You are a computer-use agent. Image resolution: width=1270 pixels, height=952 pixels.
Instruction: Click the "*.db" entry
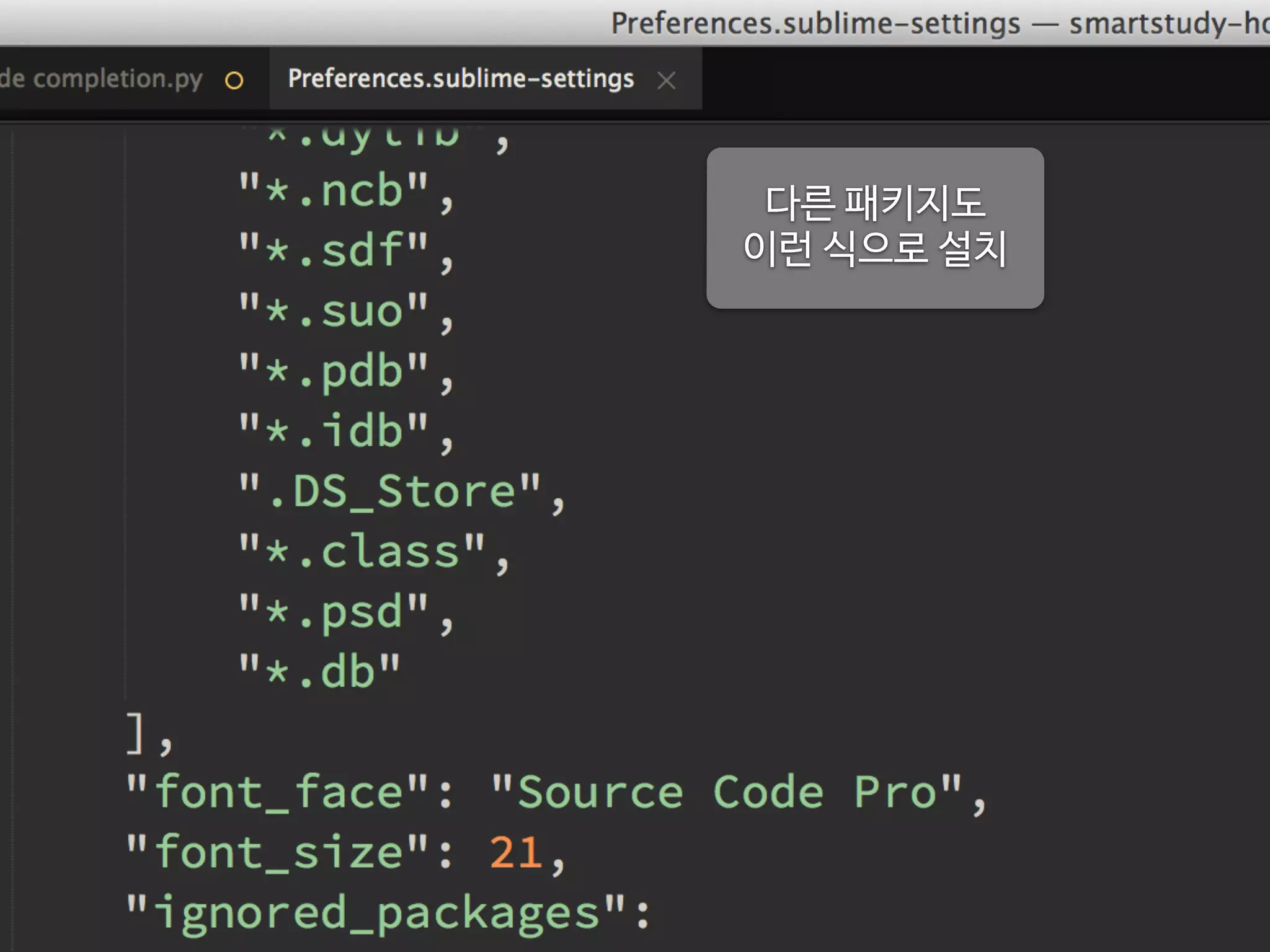[320, 672]
